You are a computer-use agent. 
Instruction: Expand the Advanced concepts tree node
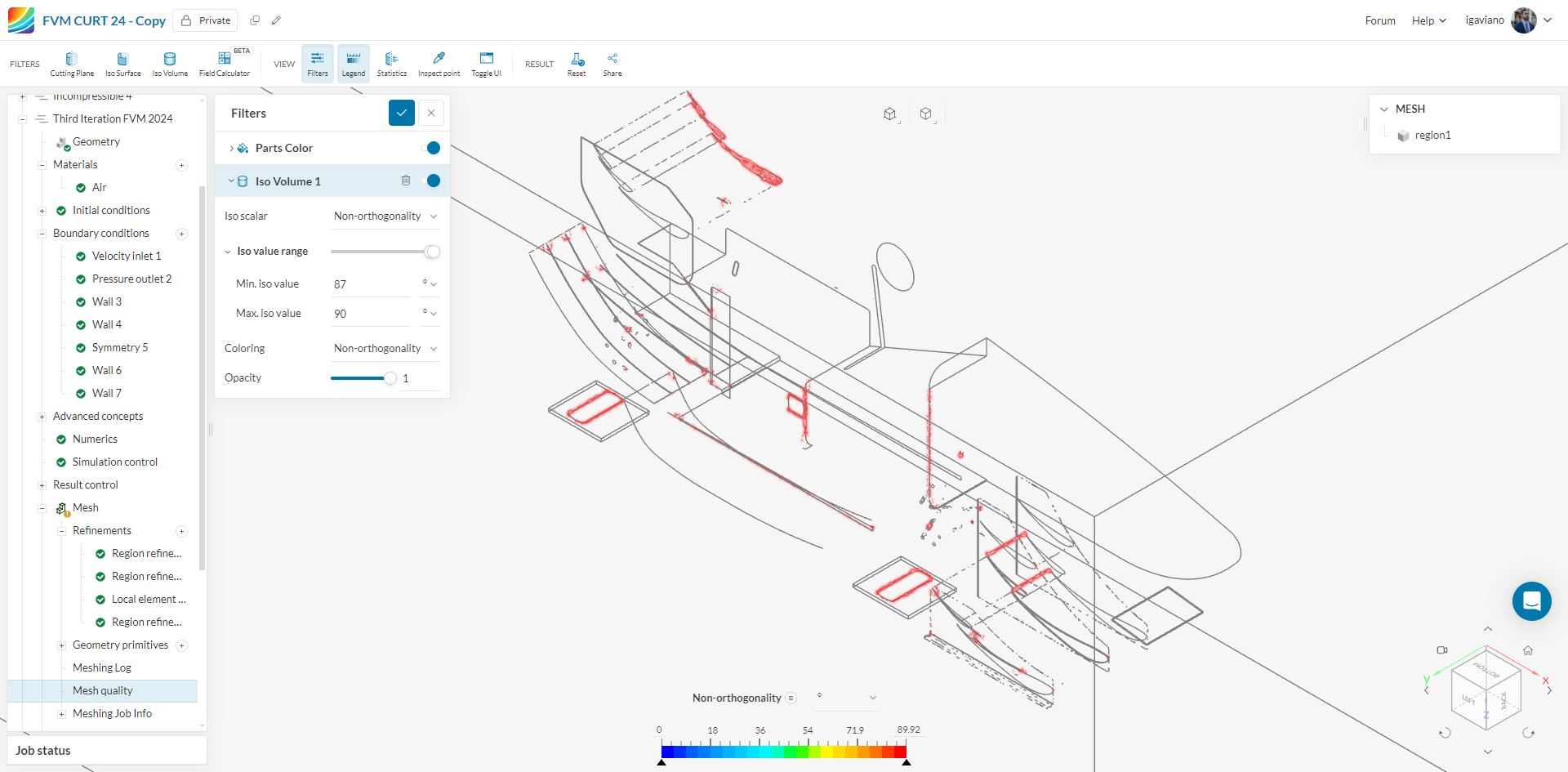pyautogui.click(x=42, y=417)
